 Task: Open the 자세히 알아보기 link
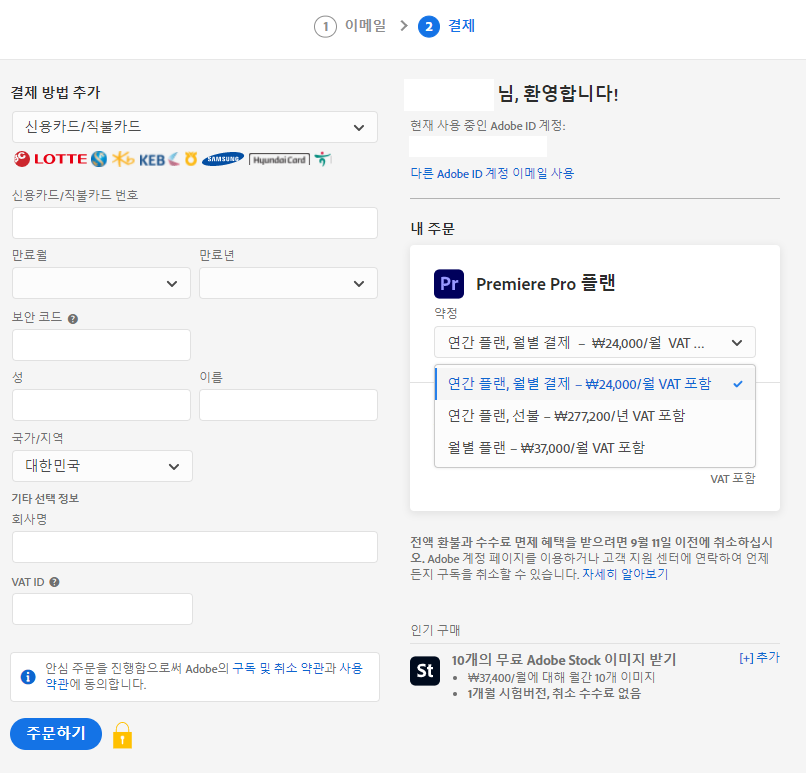coord(625,574)
